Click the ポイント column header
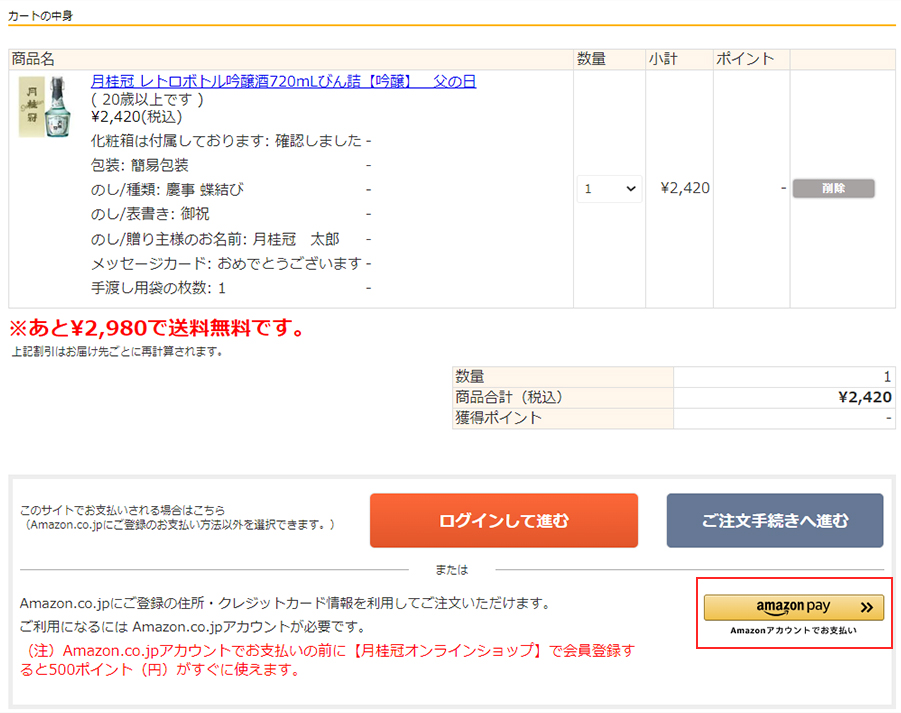901x713 pixels. point(745,59)
